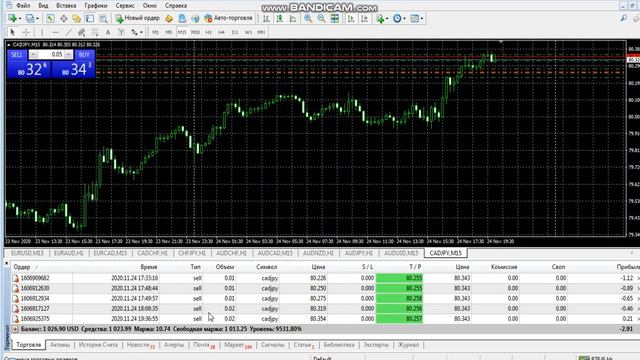Toggle Chart Shift
This screenshot has width=640, height=360.
(x=364, y=18)
